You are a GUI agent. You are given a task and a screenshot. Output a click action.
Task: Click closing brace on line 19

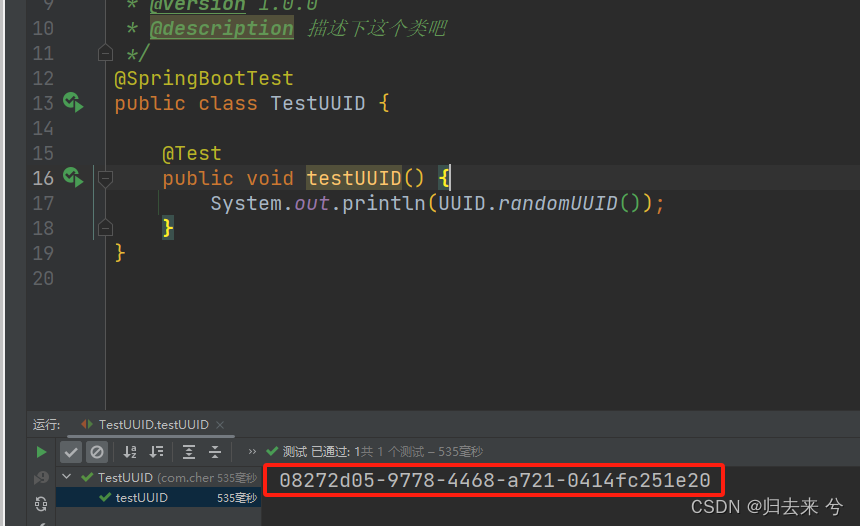[x=120, y=253]
